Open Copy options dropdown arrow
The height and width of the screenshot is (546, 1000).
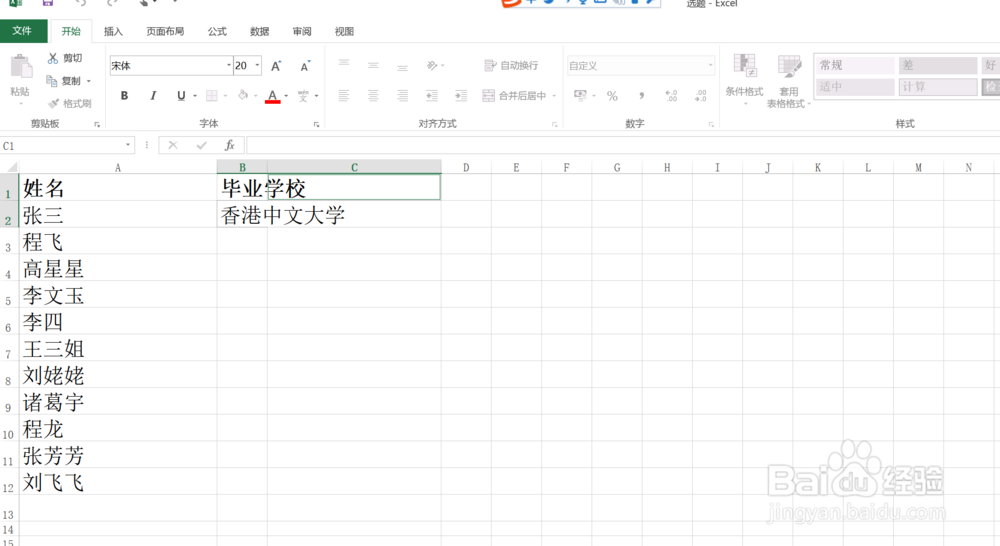coord(89,82)
